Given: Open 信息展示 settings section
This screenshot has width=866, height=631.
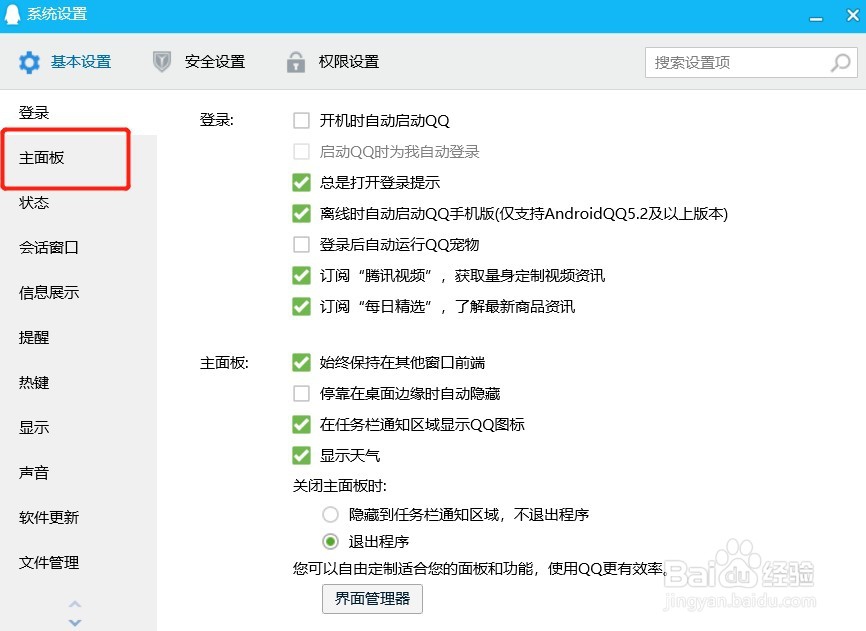Looking at the screenshot, I should tap(49, 293).
